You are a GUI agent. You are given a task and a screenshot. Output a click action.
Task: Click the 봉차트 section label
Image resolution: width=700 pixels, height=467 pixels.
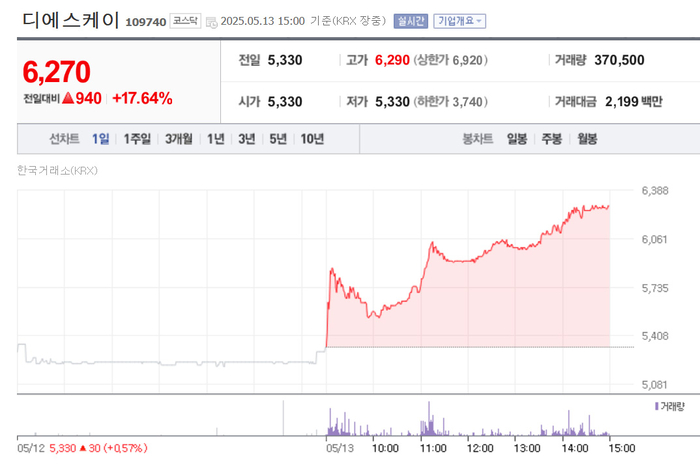click(x=478, y=139)
